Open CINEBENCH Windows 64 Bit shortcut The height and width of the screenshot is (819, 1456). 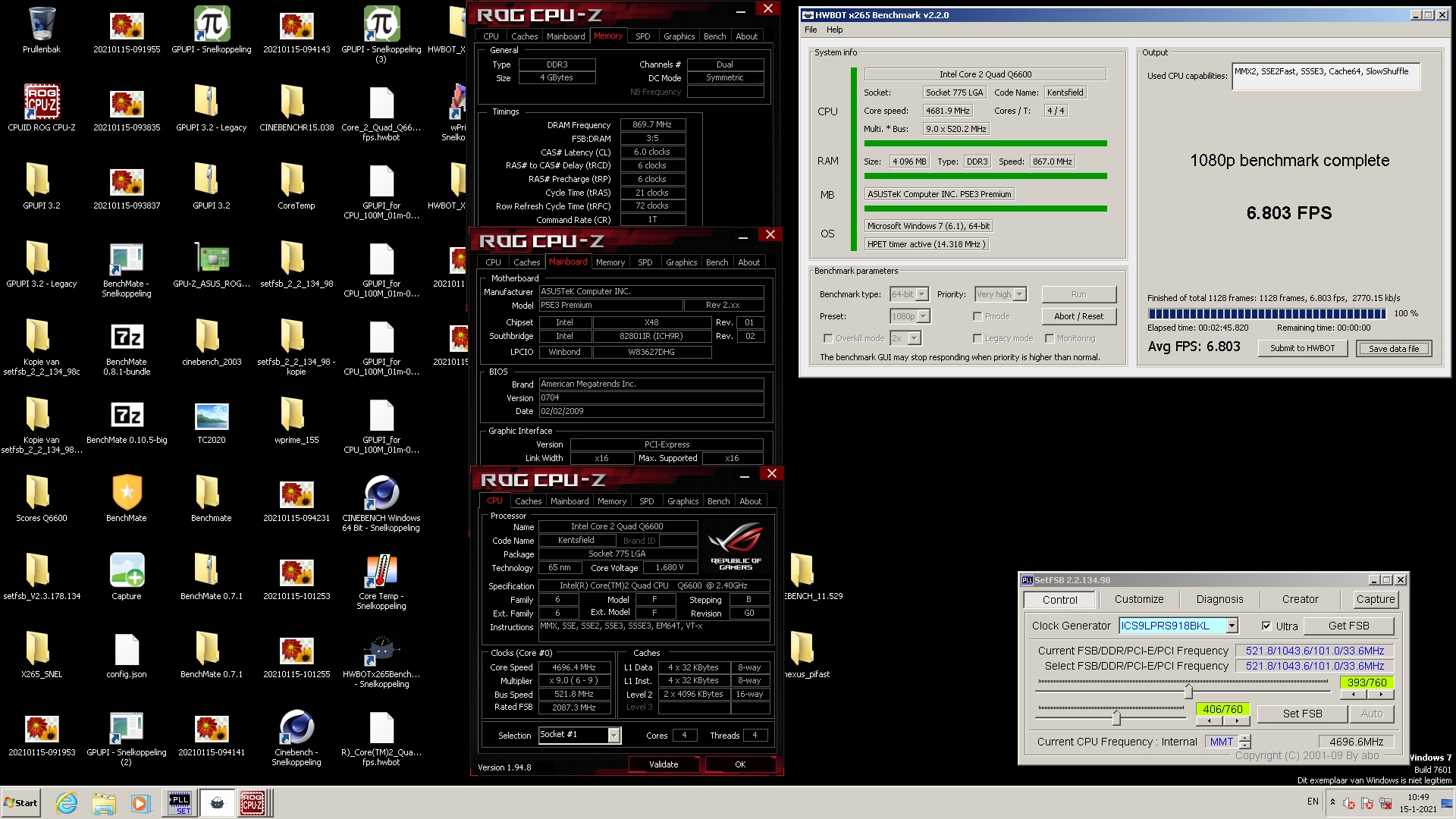tap(381, 504)
